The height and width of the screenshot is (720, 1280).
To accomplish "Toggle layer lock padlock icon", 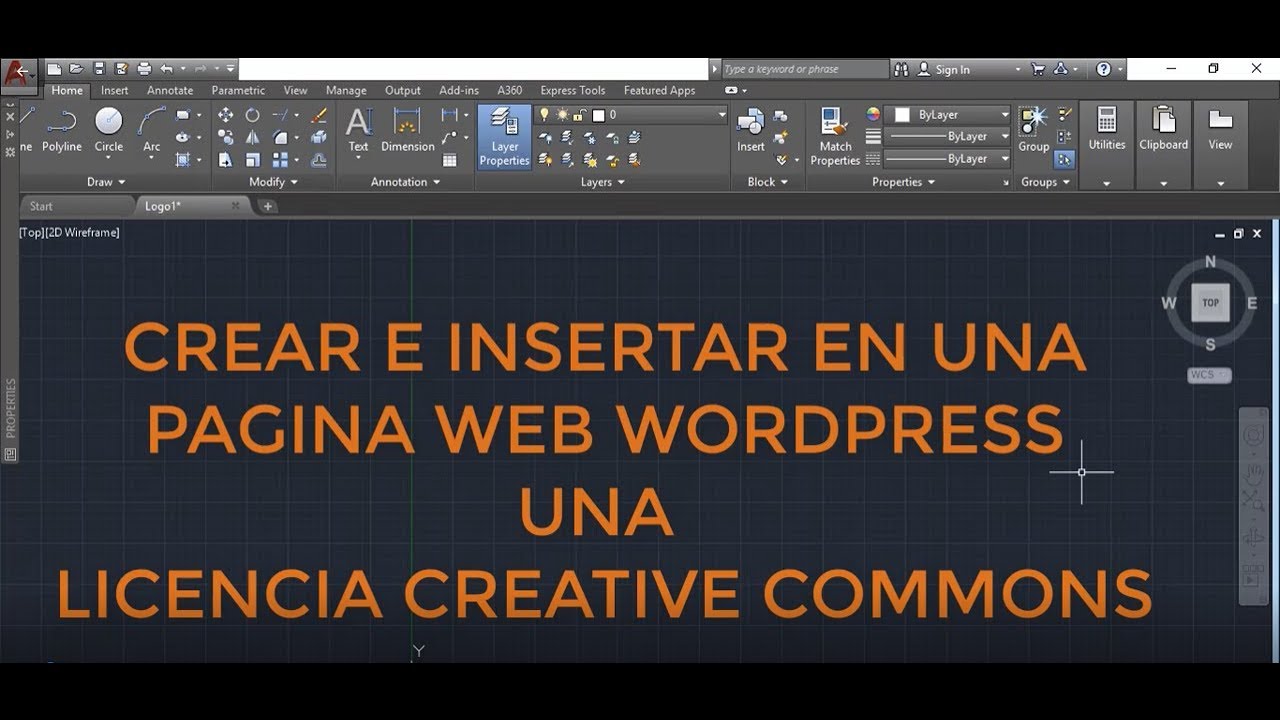I will pos(580,115).
